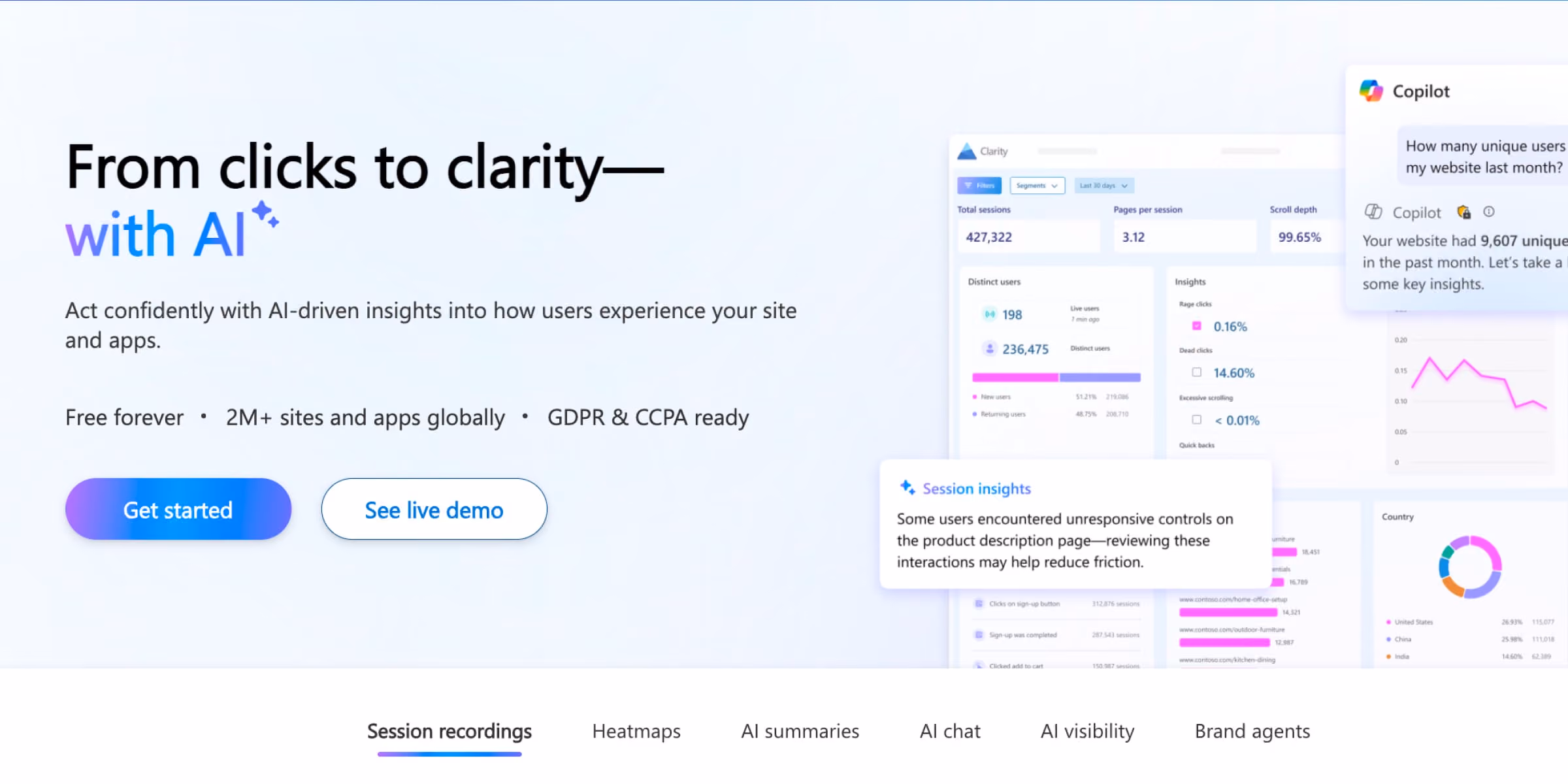
Task: Click the colorful Copilot logo icon
Action: [1371, 91]
